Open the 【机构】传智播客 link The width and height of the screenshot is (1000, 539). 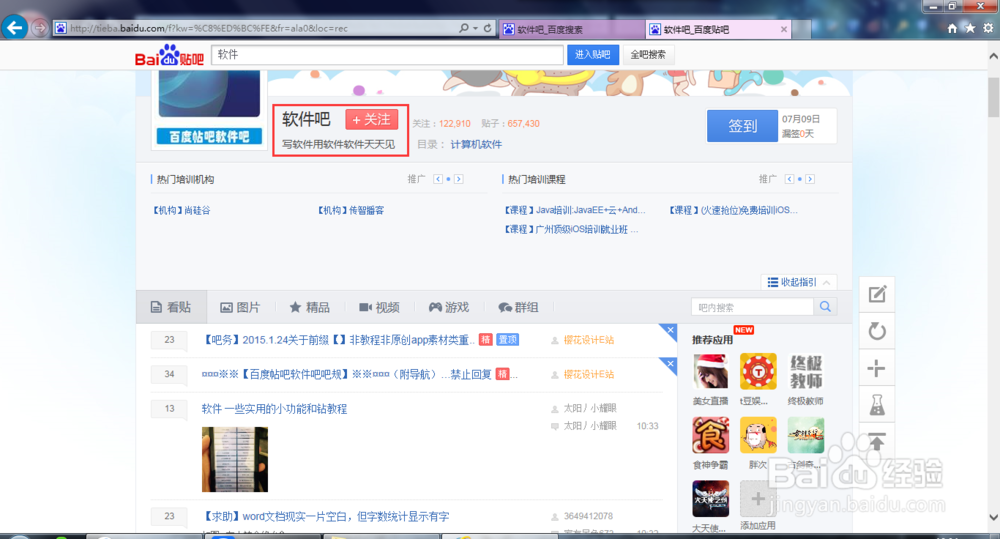point(350,210)
